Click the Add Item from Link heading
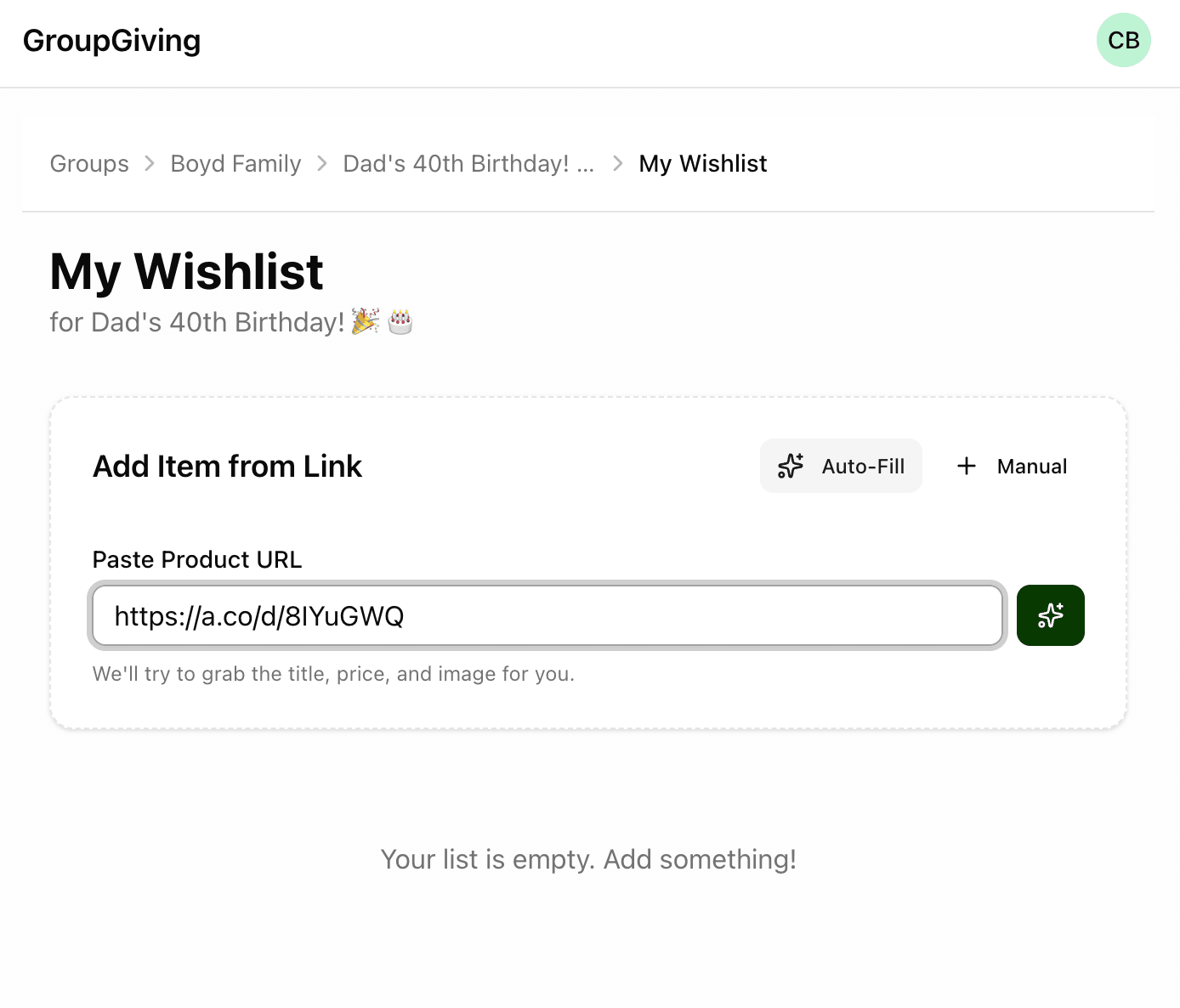 (227, 466)
